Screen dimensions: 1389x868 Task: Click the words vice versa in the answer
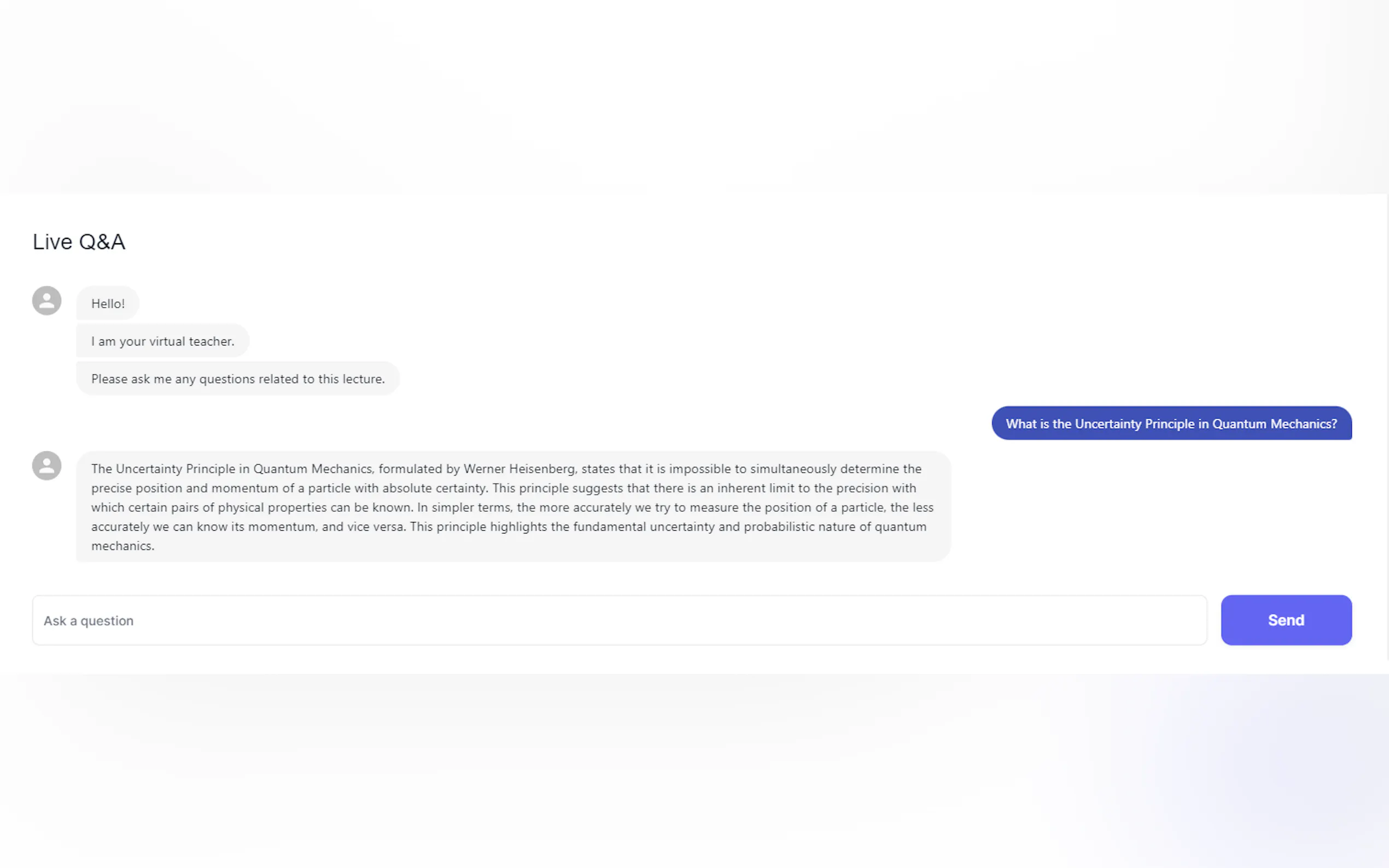click(376, 527)
